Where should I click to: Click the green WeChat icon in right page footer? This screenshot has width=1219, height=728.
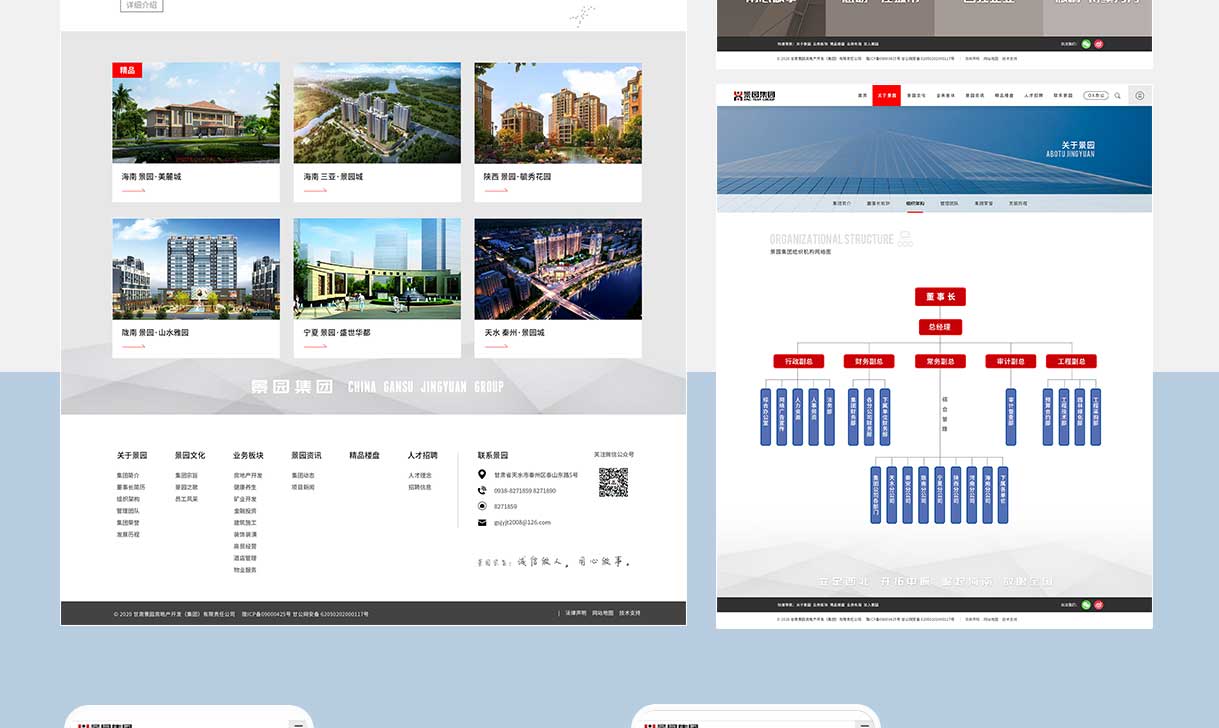[x=1087, y=604]
